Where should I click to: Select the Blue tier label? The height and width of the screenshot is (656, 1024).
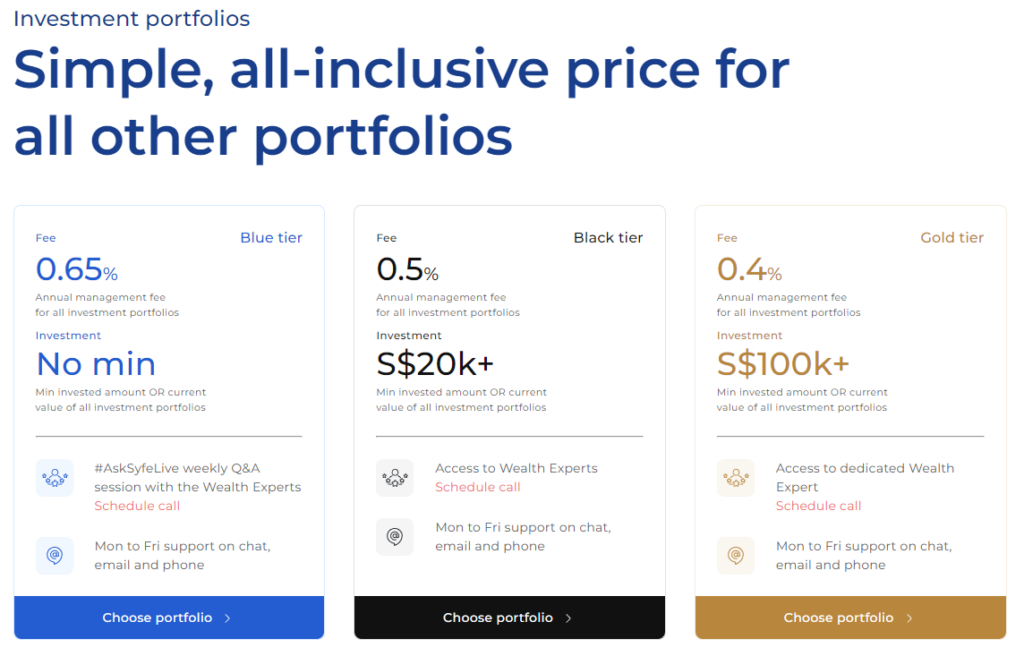tap(271, 238)
